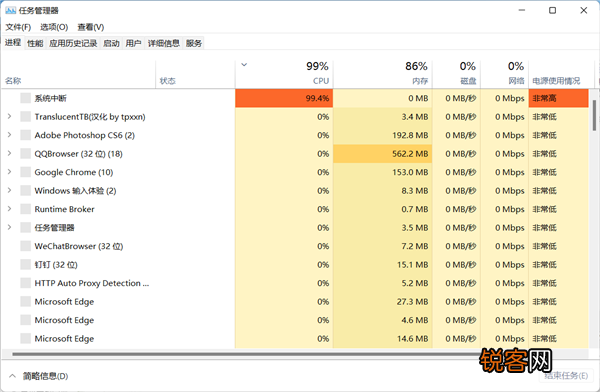600x392 pixels.
Task: Click the 钉钉 (32 位) process icon
Action: click(26, 265)
